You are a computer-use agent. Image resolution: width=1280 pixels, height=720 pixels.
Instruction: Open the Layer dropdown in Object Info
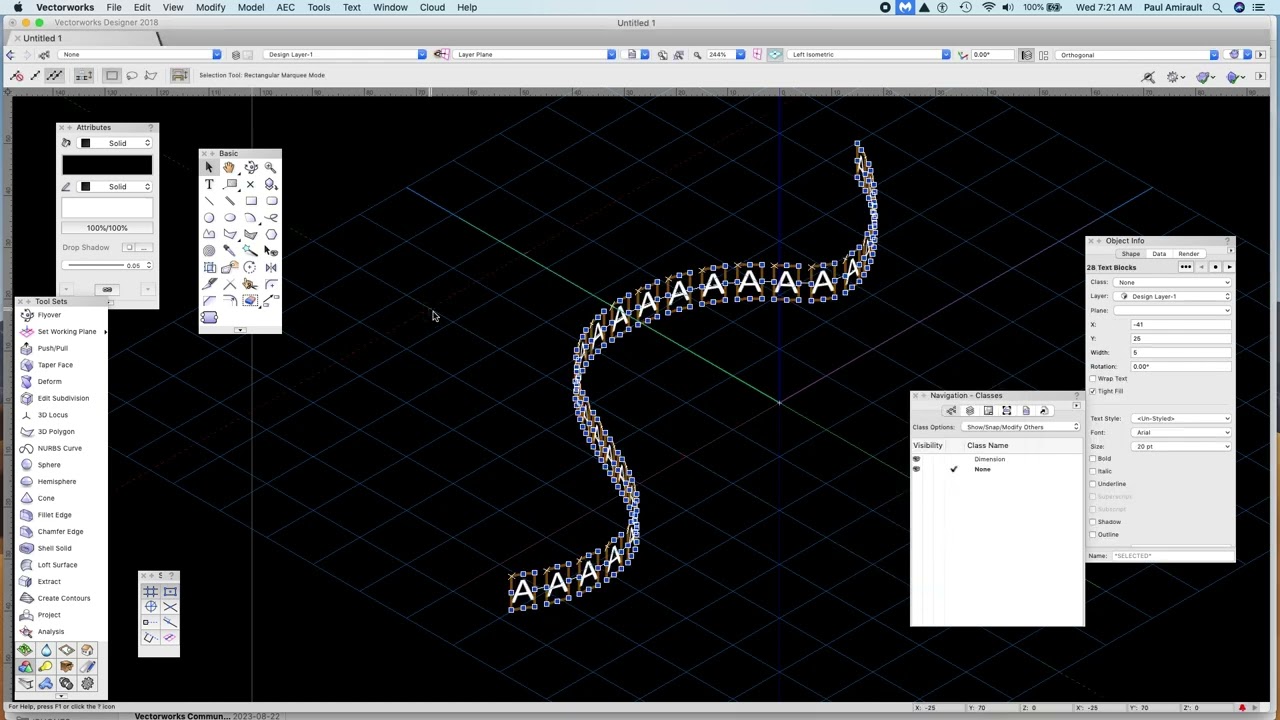coord(1174,296)
